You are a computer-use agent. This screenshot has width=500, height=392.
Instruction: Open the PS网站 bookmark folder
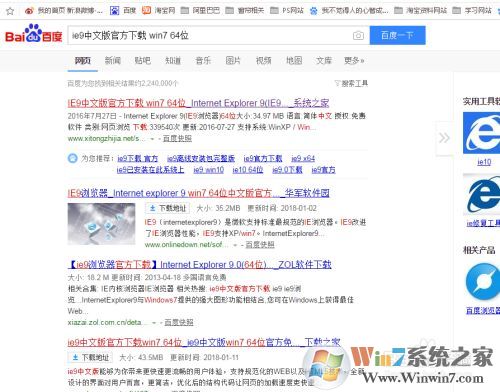coord(287,11)
